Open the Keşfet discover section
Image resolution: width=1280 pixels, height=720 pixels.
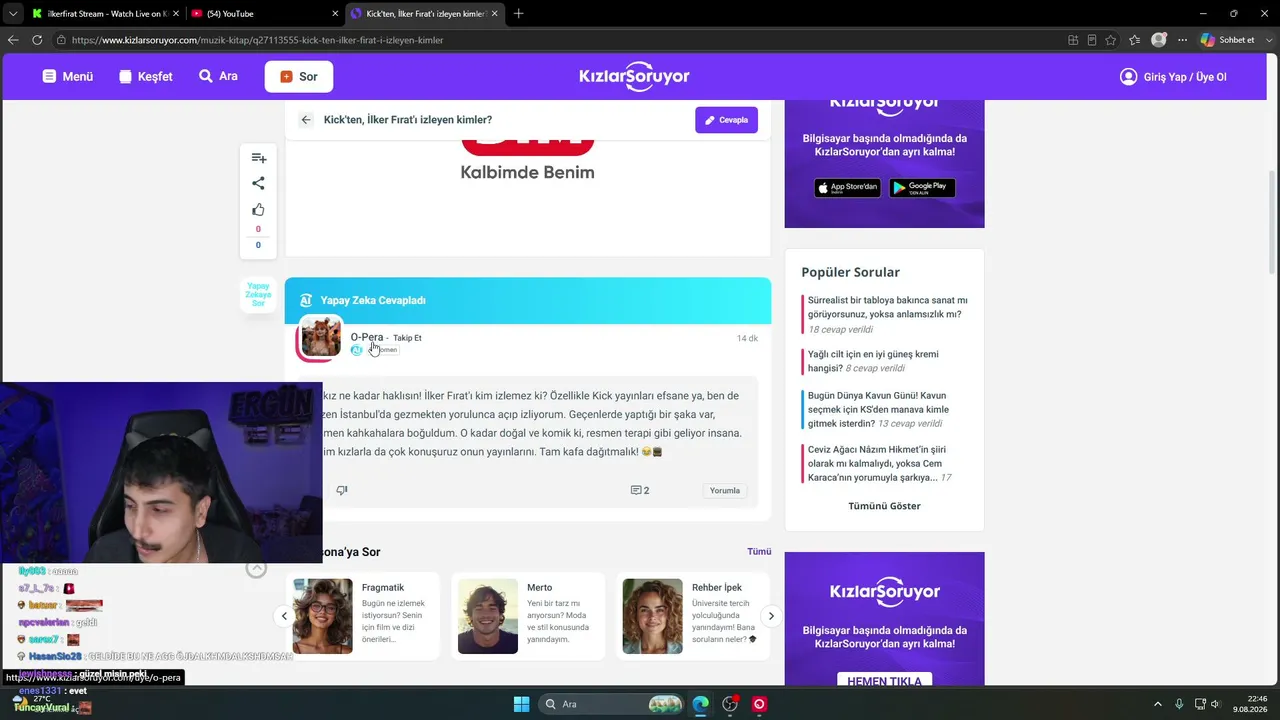(x=145, y=77)
